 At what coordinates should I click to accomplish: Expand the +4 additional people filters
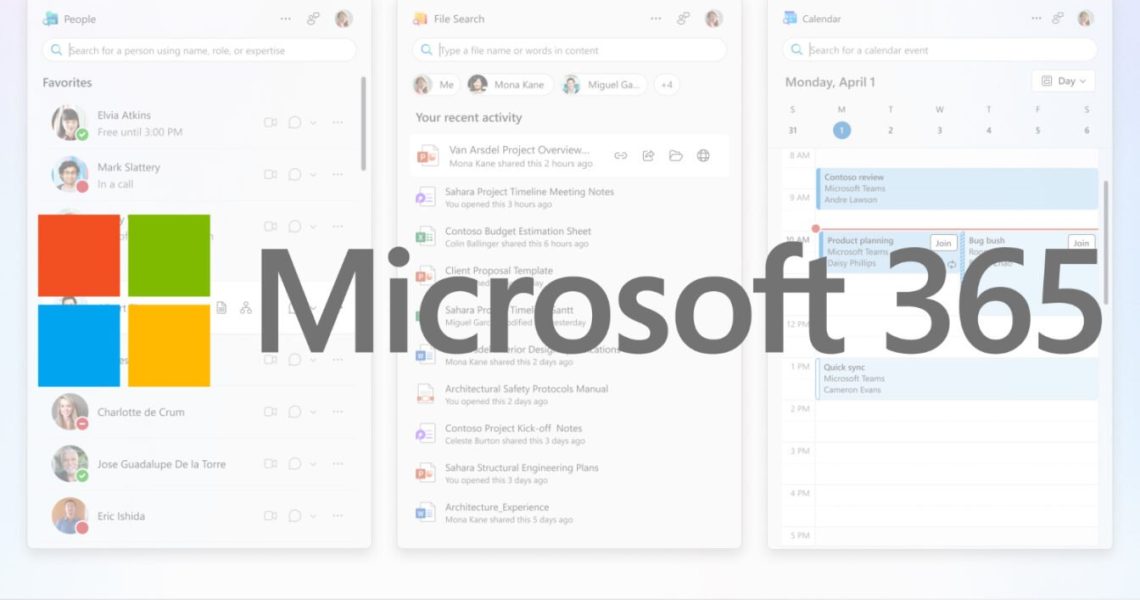pyautogui.click(x=666, y=85)
